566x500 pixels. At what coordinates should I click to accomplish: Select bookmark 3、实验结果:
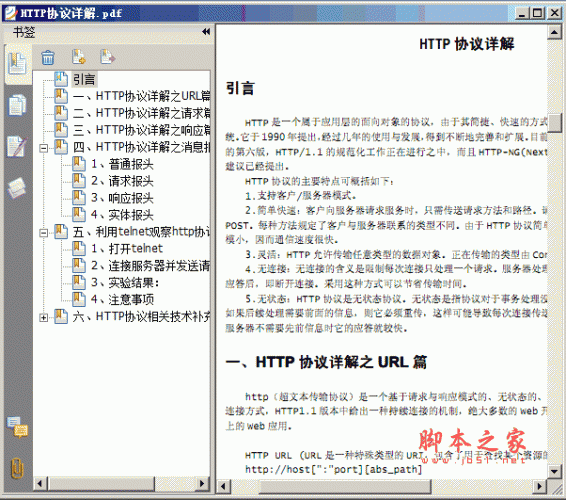(x=125, y=282)
